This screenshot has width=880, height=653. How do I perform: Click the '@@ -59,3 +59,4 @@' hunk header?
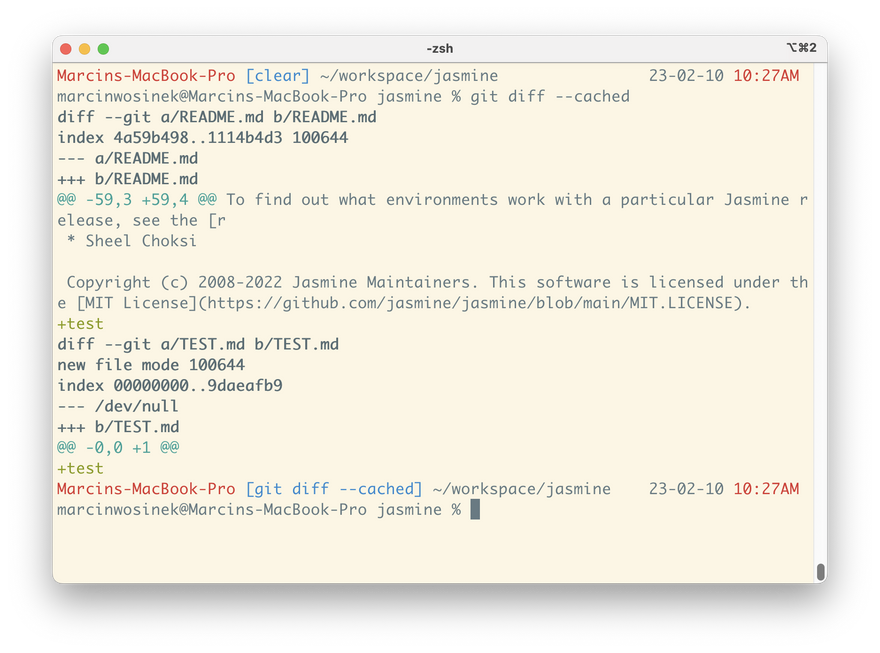click(137, 200)
